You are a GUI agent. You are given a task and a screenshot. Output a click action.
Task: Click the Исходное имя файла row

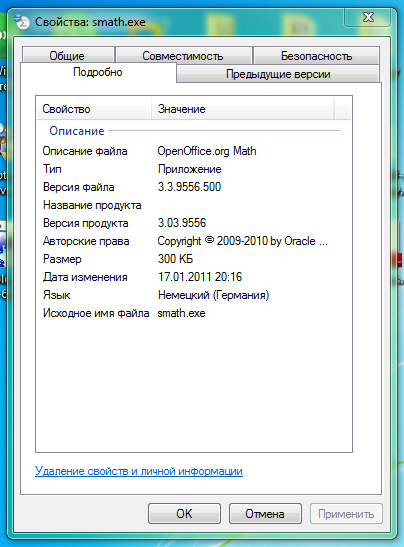(194, 313)
